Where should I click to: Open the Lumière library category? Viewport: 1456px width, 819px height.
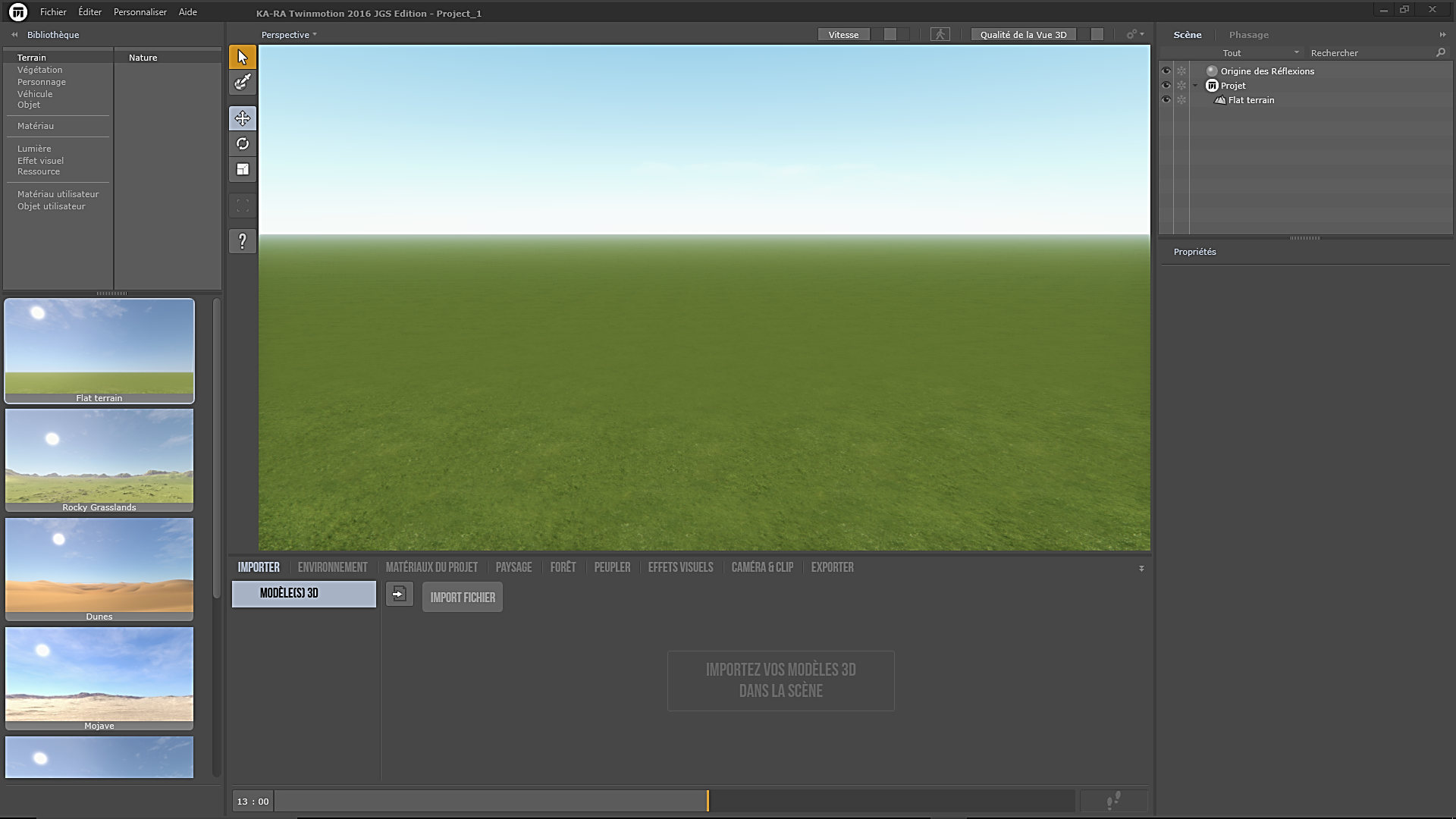coord(34,149)
